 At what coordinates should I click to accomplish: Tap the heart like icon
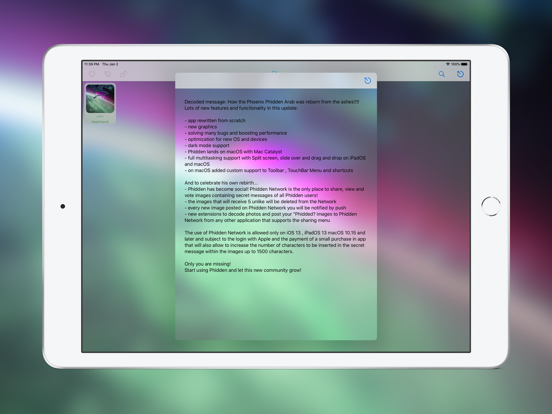click(92, 74)
